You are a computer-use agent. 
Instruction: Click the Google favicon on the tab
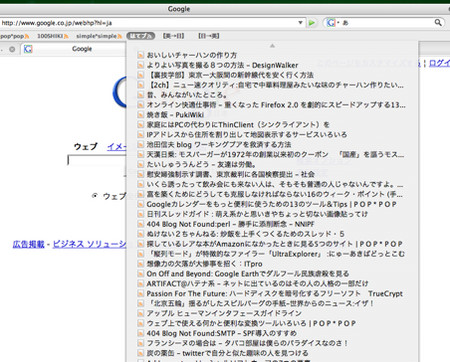(28, 49)
